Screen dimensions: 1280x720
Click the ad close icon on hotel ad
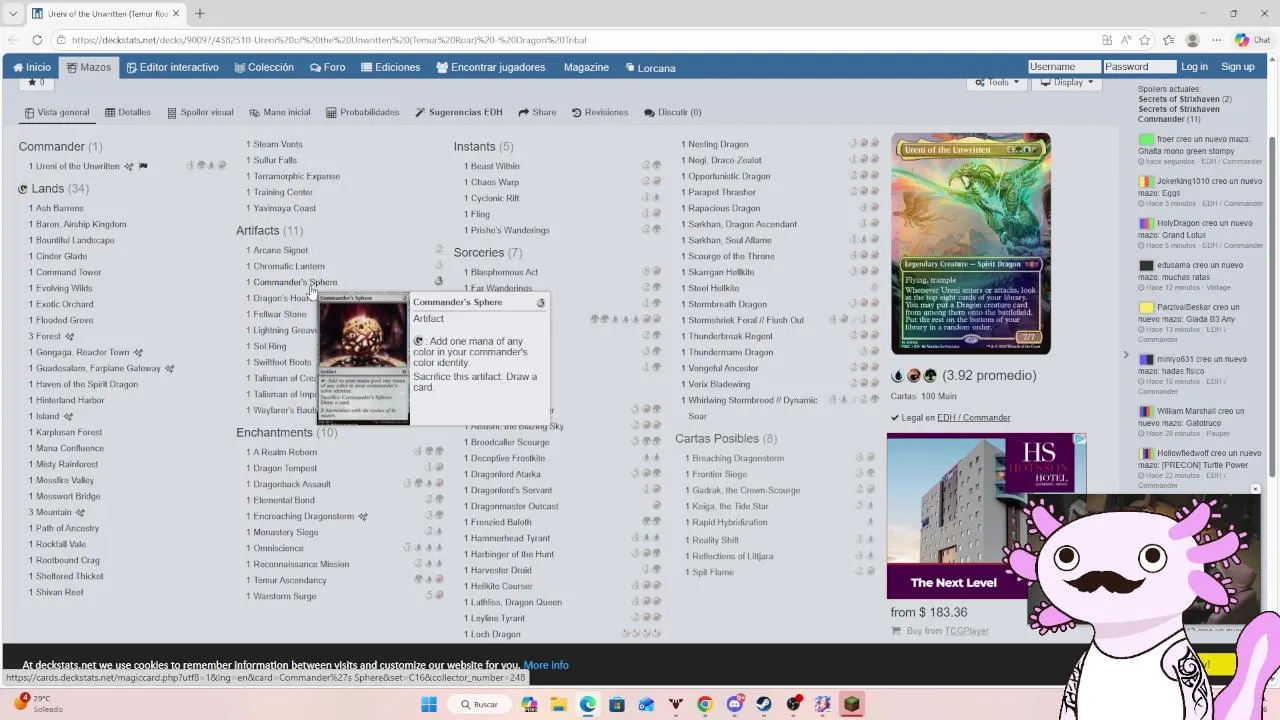coord(1079,439)
